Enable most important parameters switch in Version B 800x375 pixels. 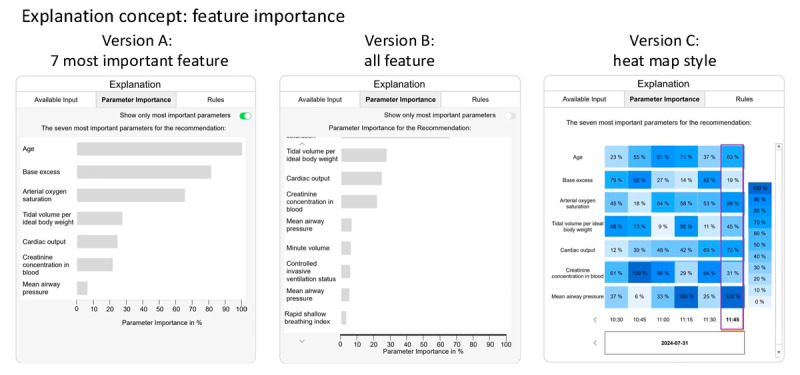pyautogui.click(x=510, y=116)
